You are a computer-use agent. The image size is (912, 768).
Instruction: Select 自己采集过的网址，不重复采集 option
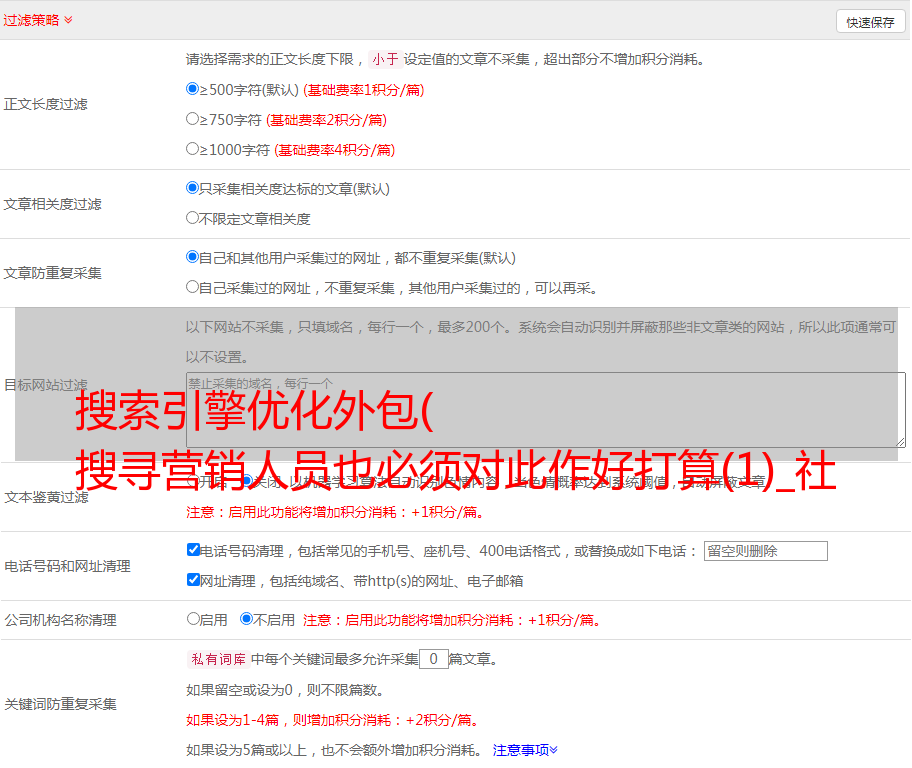coord(192,287)
